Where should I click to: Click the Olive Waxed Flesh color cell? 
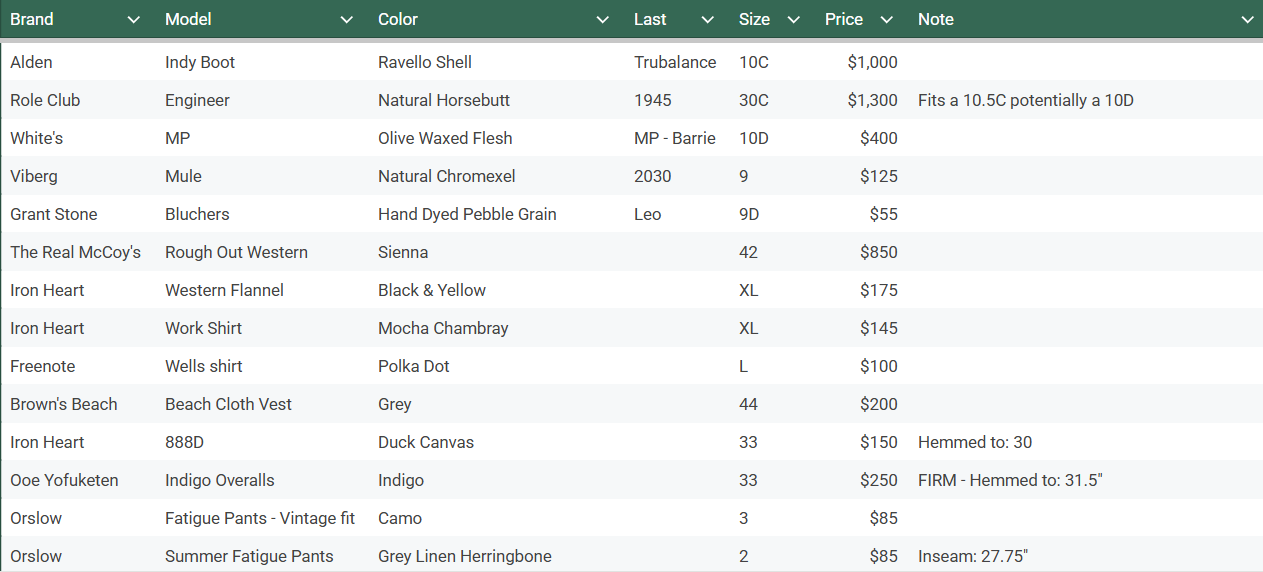(x=445, y=138)
